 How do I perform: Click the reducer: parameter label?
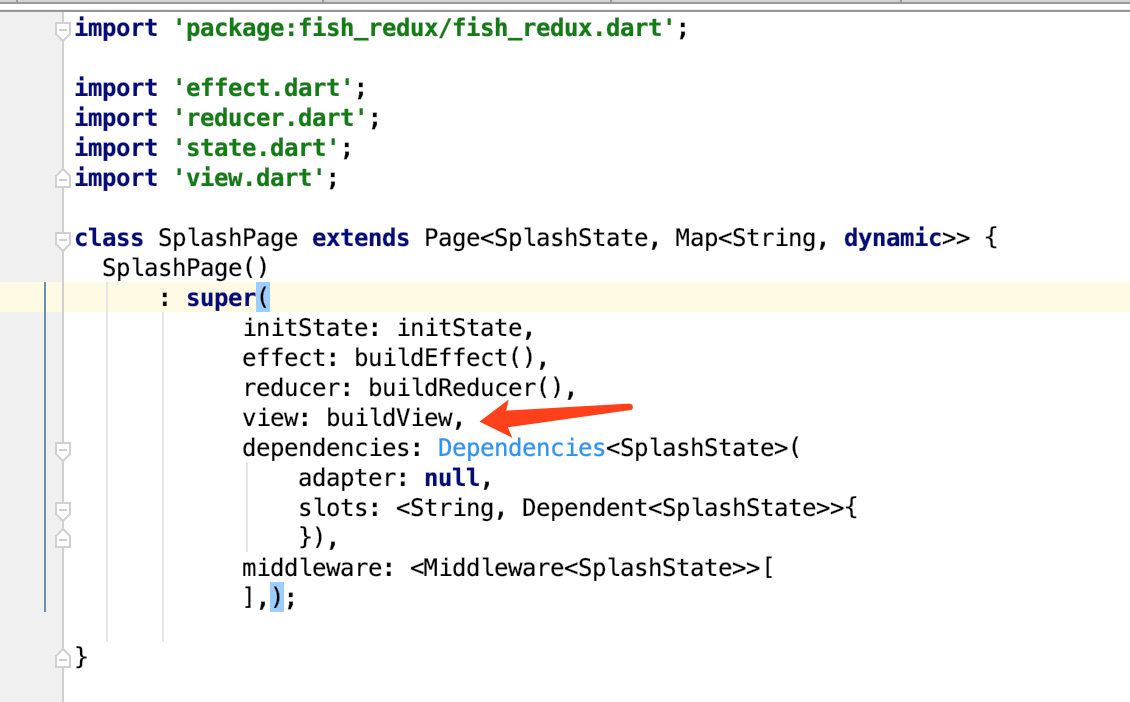click(297, 388)
